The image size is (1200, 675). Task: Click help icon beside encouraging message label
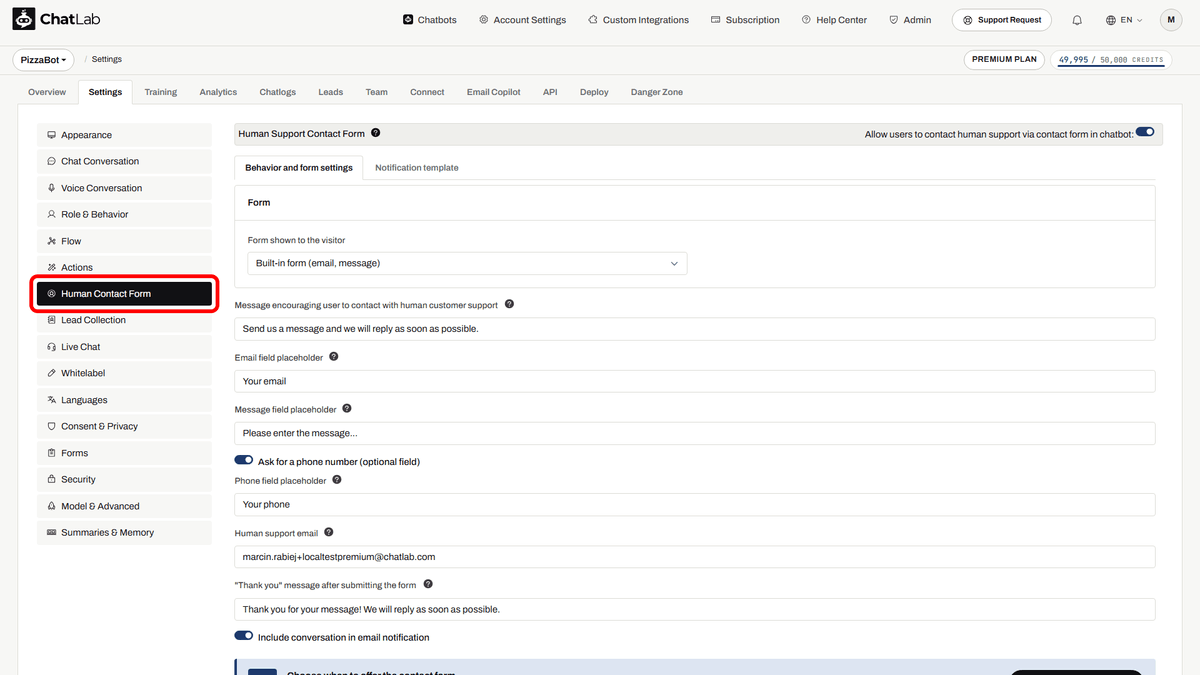[x=509, y=304]
